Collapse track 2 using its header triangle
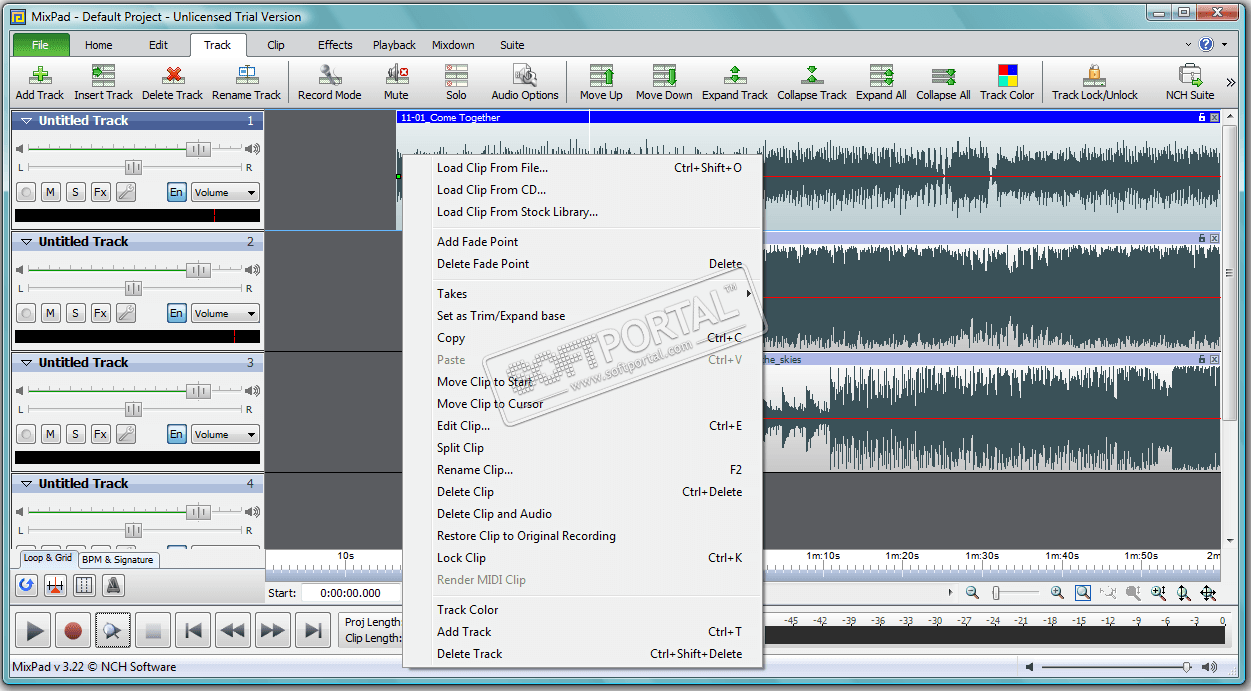The height and width of the screenshot is (691, 1251). [x=27, y=242]
